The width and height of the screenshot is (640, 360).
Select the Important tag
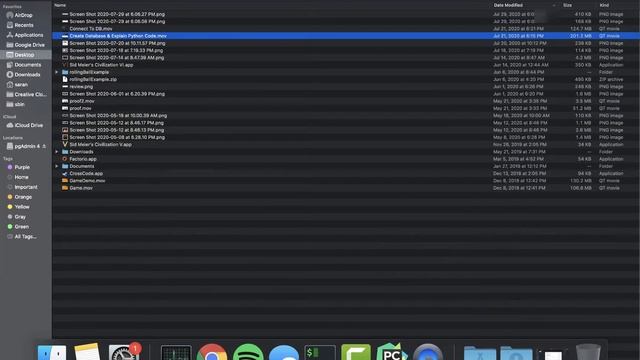[26, 187]
